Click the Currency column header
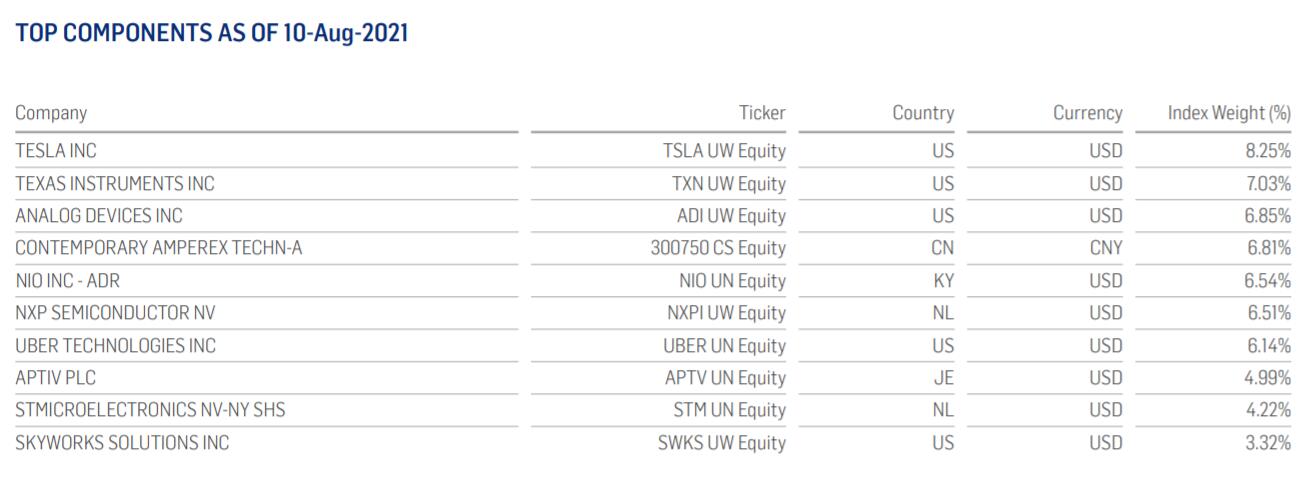The image size is (1311, 478). [x=1087, y=114]
